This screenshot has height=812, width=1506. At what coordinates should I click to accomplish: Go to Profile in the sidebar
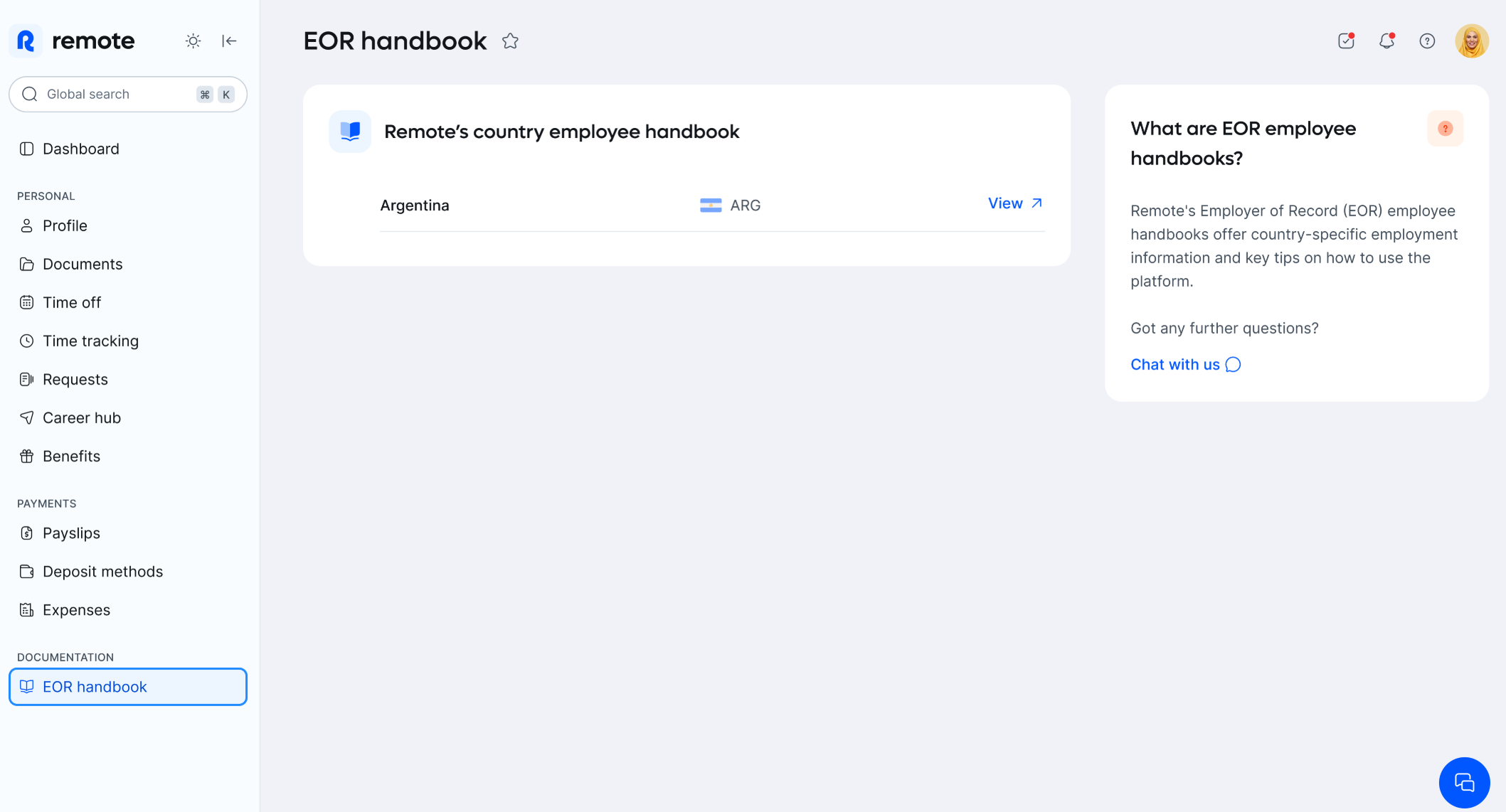point(128,225)
